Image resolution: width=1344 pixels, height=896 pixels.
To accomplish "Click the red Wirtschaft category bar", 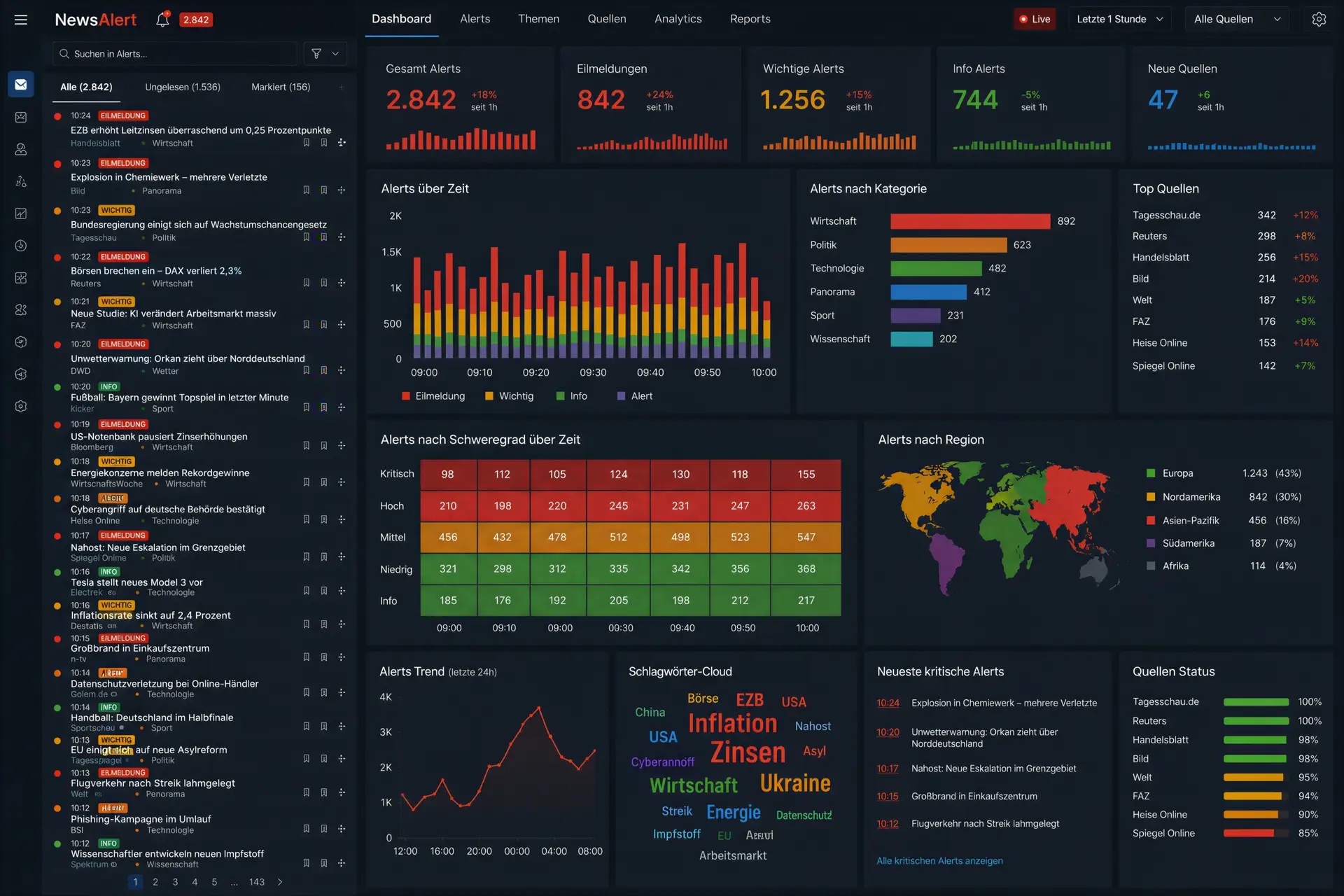I will (970, 221).
